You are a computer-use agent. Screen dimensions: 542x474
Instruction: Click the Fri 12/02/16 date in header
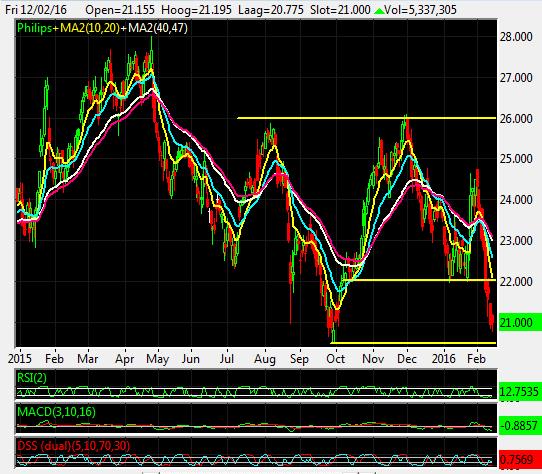click(x=36, y=10)
